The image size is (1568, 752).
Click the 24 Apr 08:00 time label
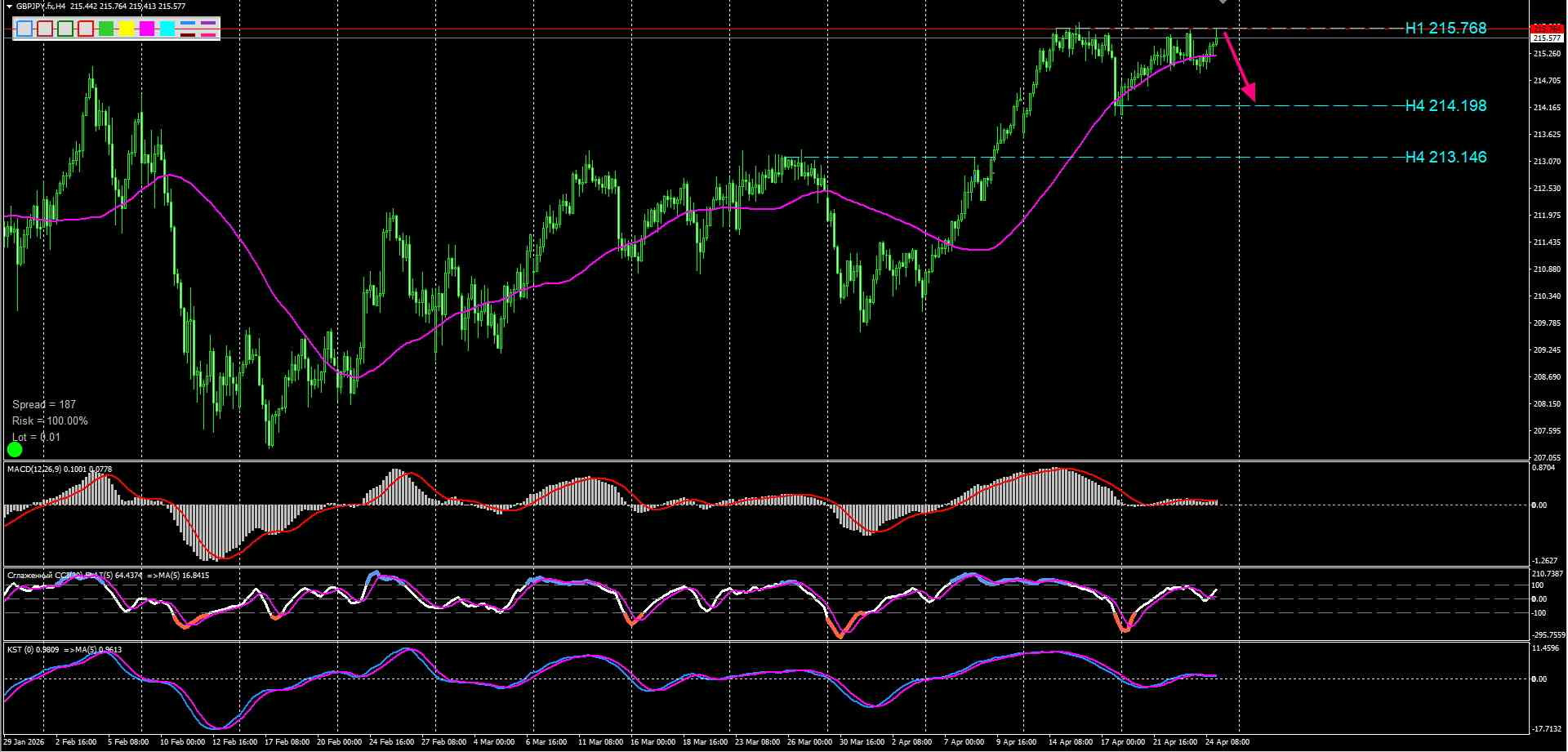pos(1227,742)
